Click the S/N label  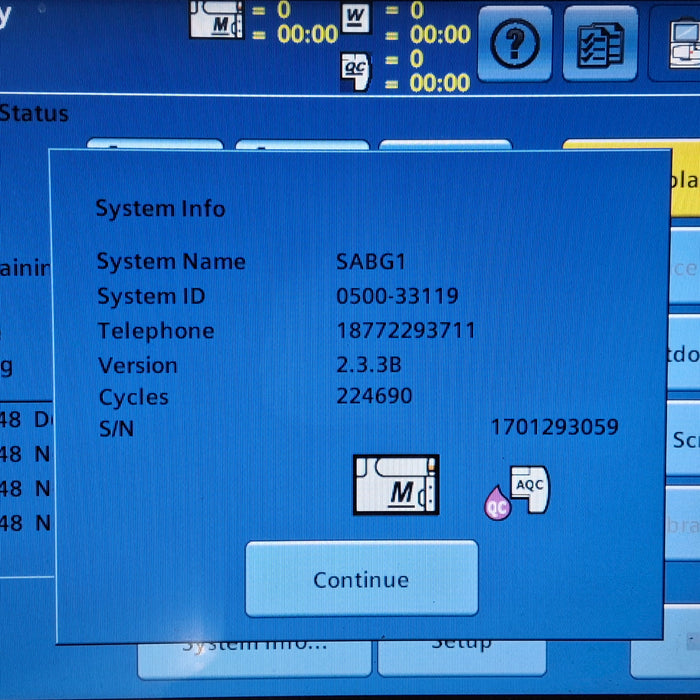coord(117,429)
